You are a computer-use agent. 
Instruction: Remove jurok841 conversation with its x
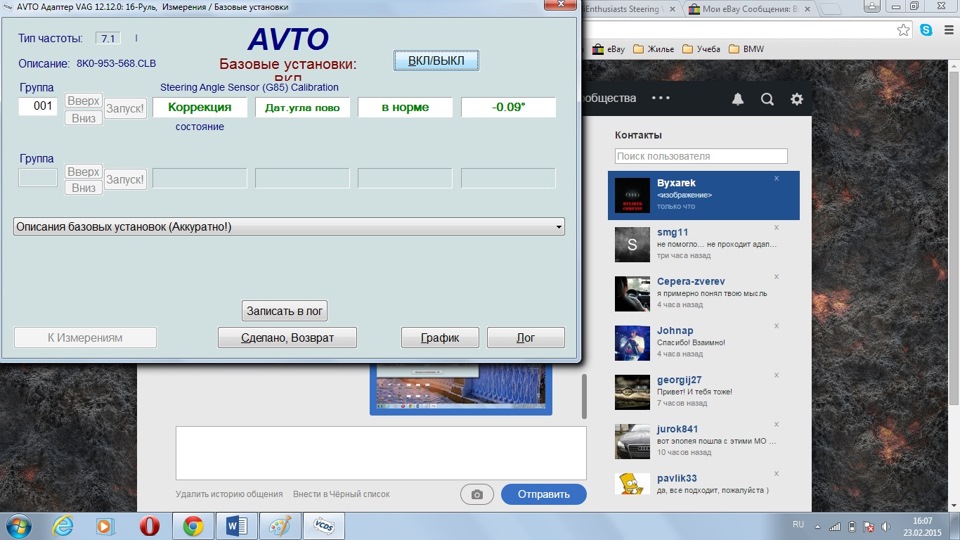pyautogui.click(x=776, y=424)
